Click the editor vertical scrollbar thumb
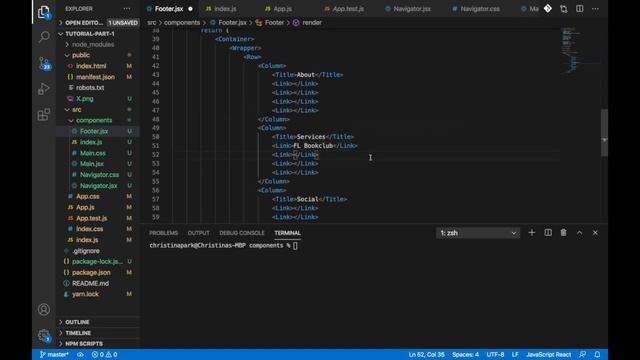This screenshot has width=640, height=360. (x=604, y=132)
